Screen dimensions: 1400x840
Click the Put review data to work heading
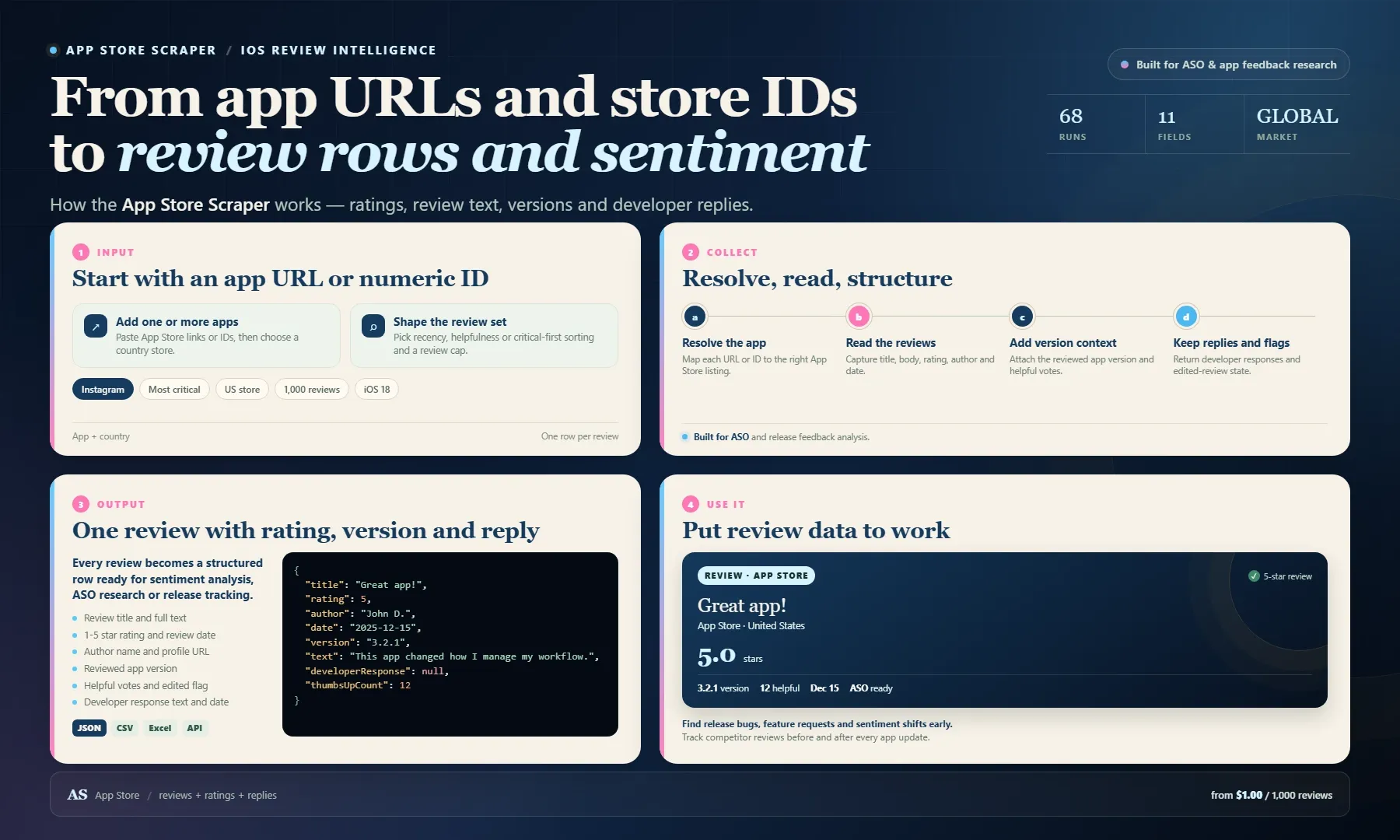[x=816, y=530]
